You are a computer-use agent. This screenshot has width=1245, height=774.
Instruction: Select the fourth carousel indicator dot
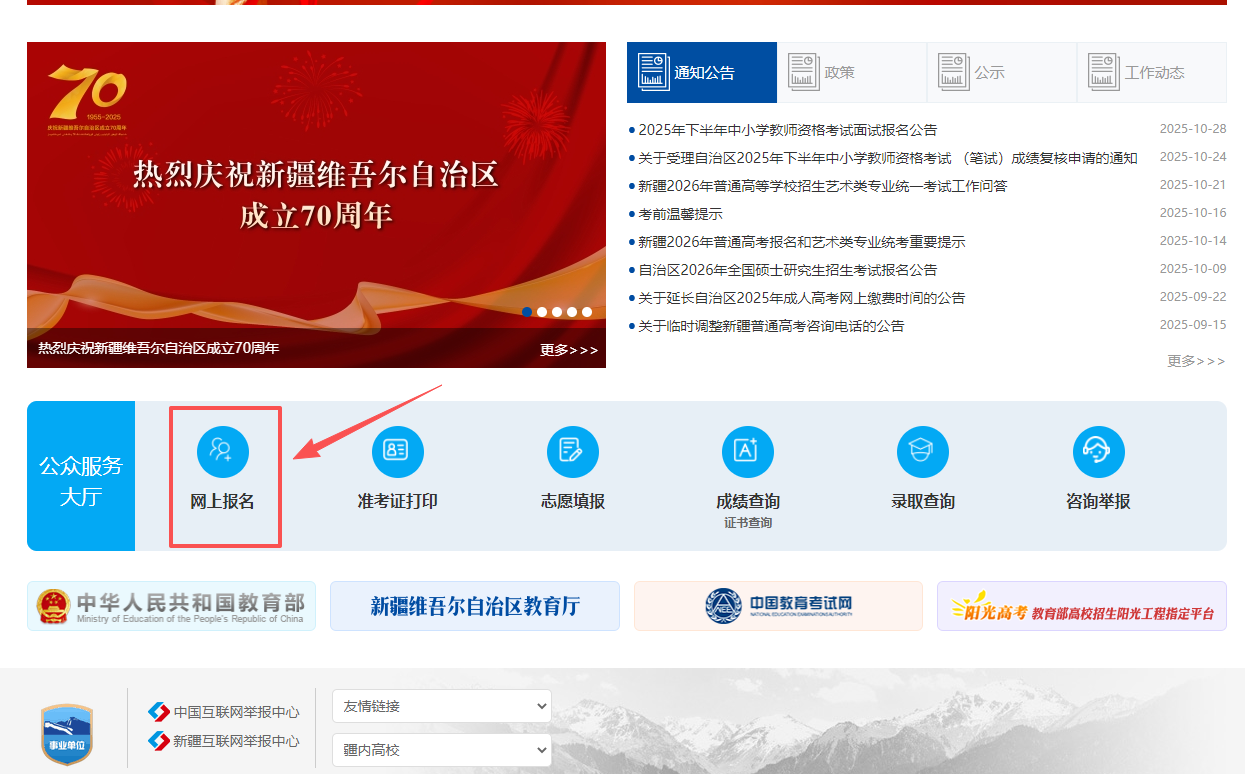[x=572, y=311]
